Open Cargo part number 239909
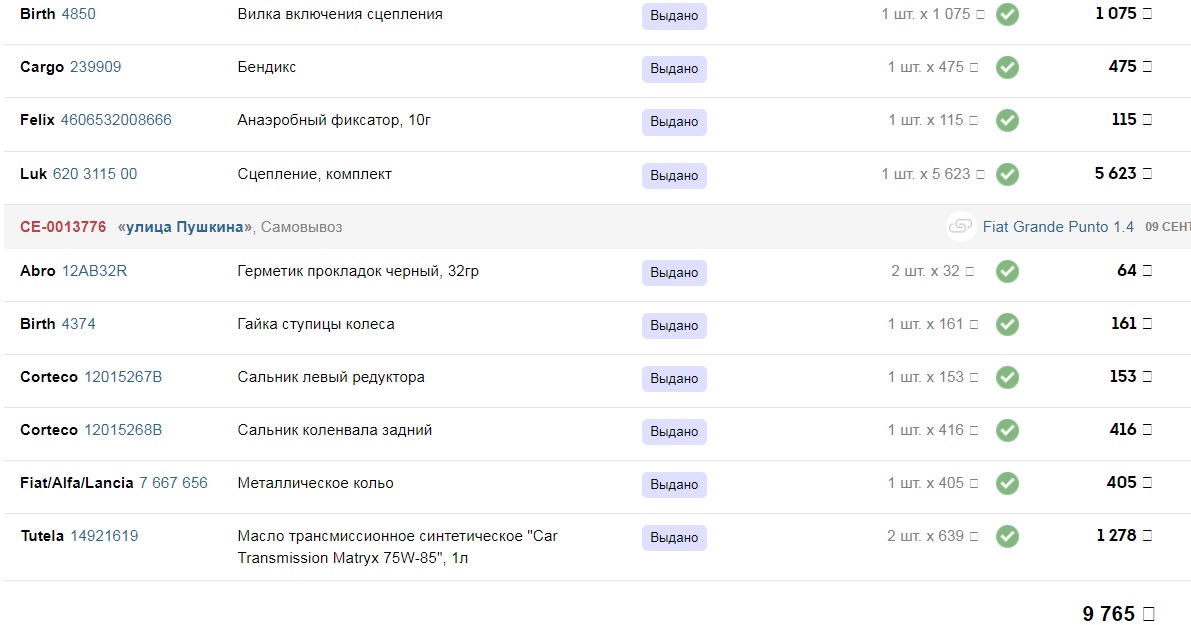This screenshot has width=1191, height=625. [96, 67]
